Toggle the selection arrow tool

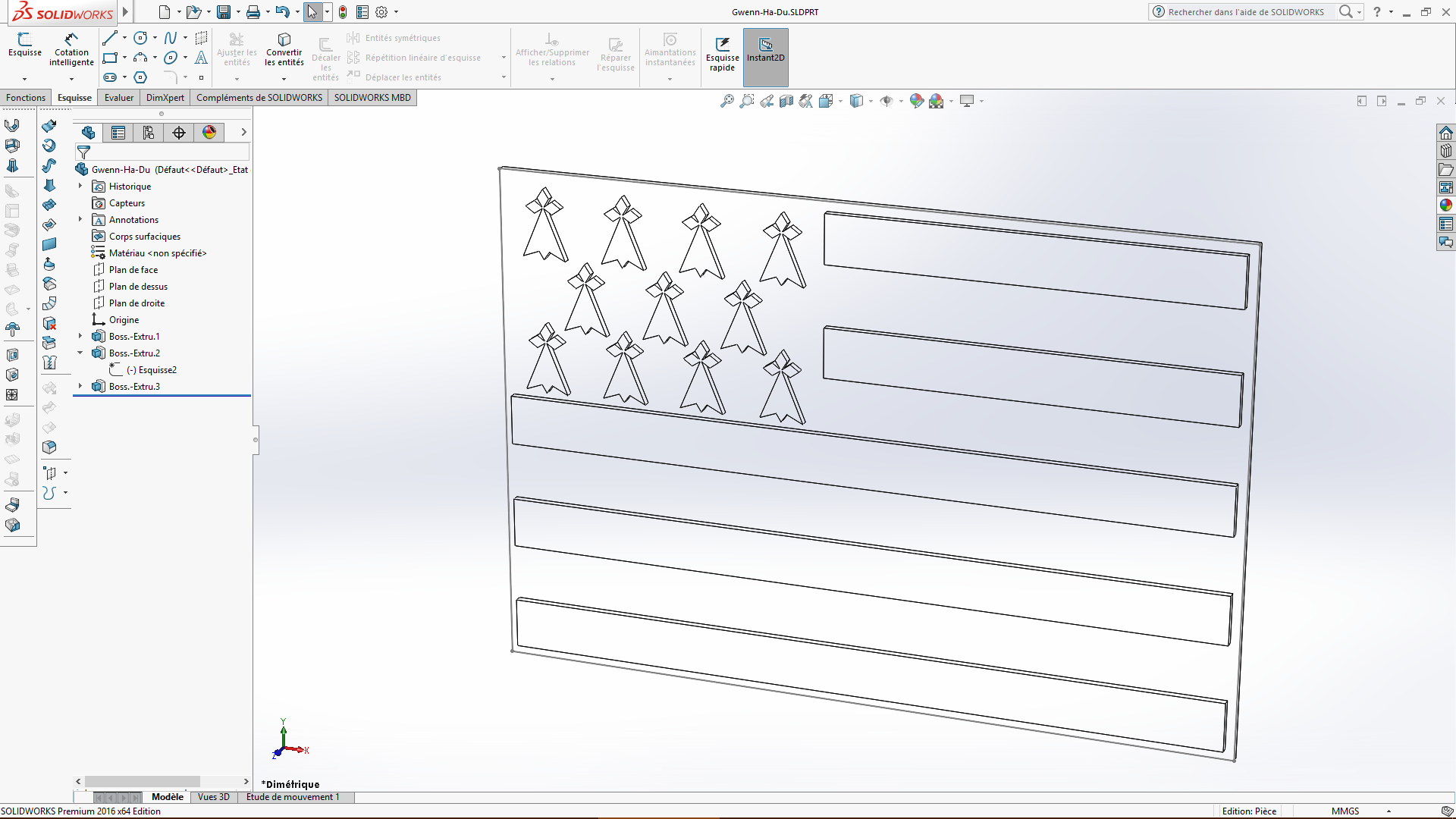(312, 12)
